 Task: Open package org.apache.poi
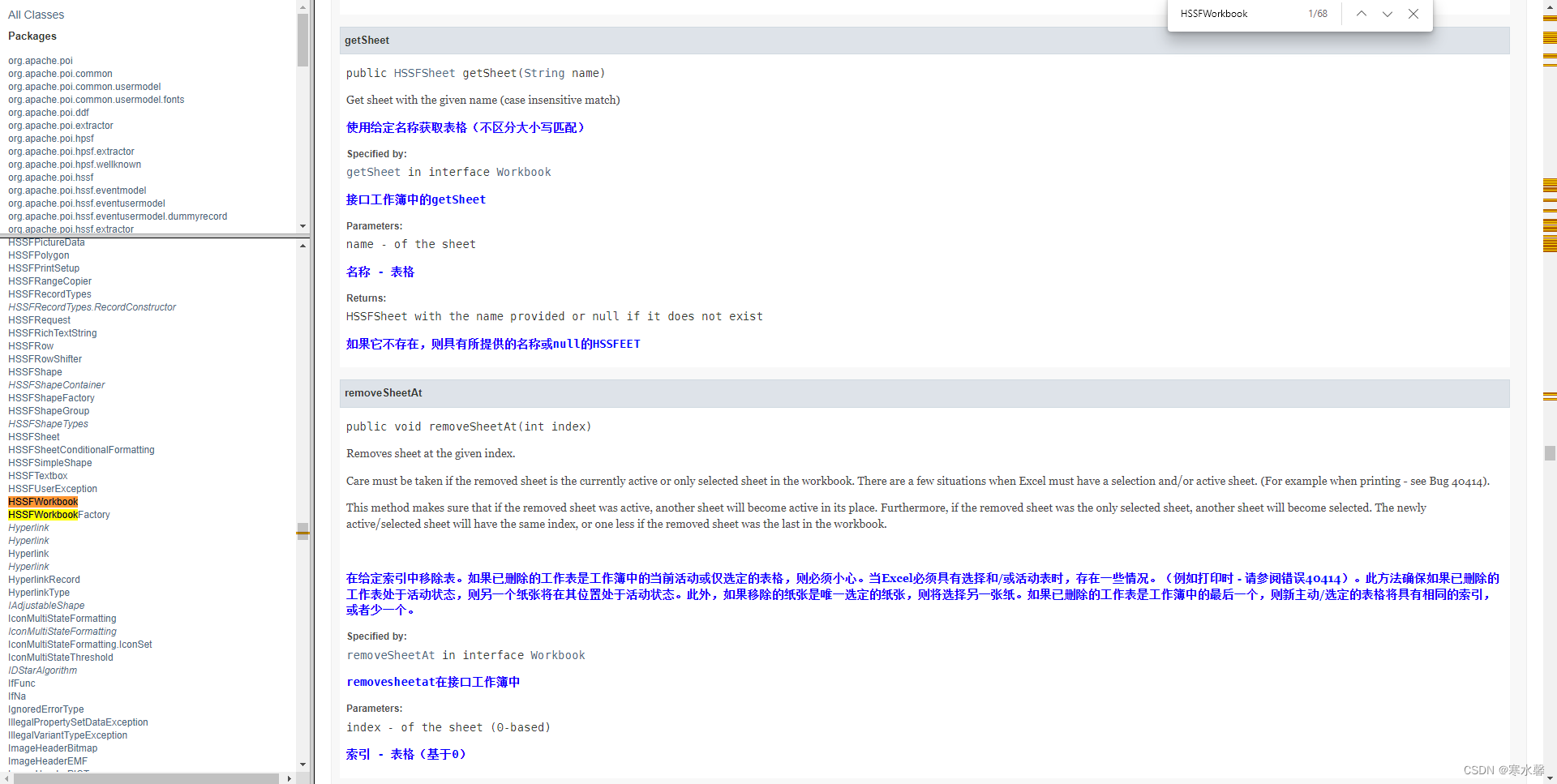pos(41,61)
